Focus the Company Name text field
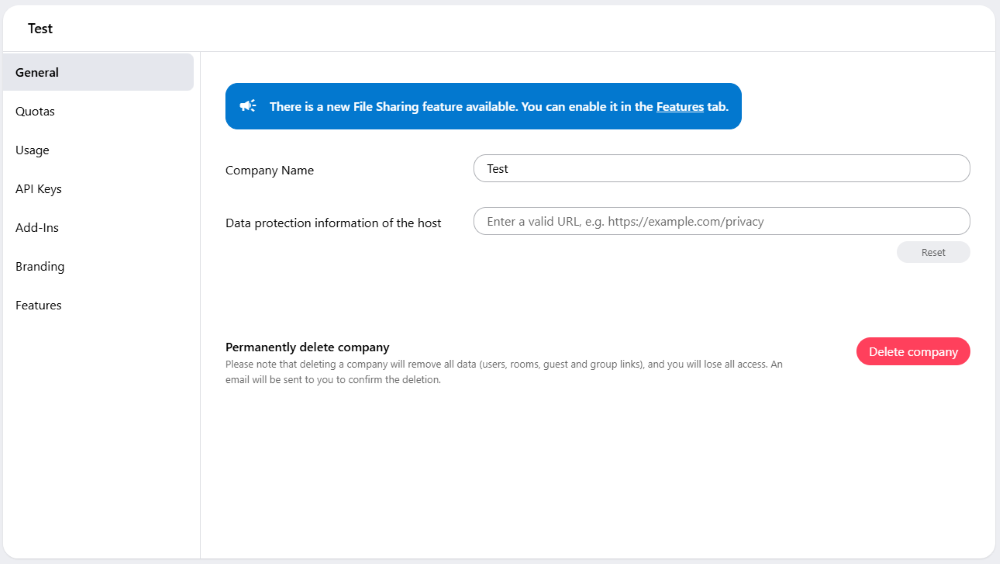The height and width of the screenshot is (564, 1000). [x=721, y=168]
